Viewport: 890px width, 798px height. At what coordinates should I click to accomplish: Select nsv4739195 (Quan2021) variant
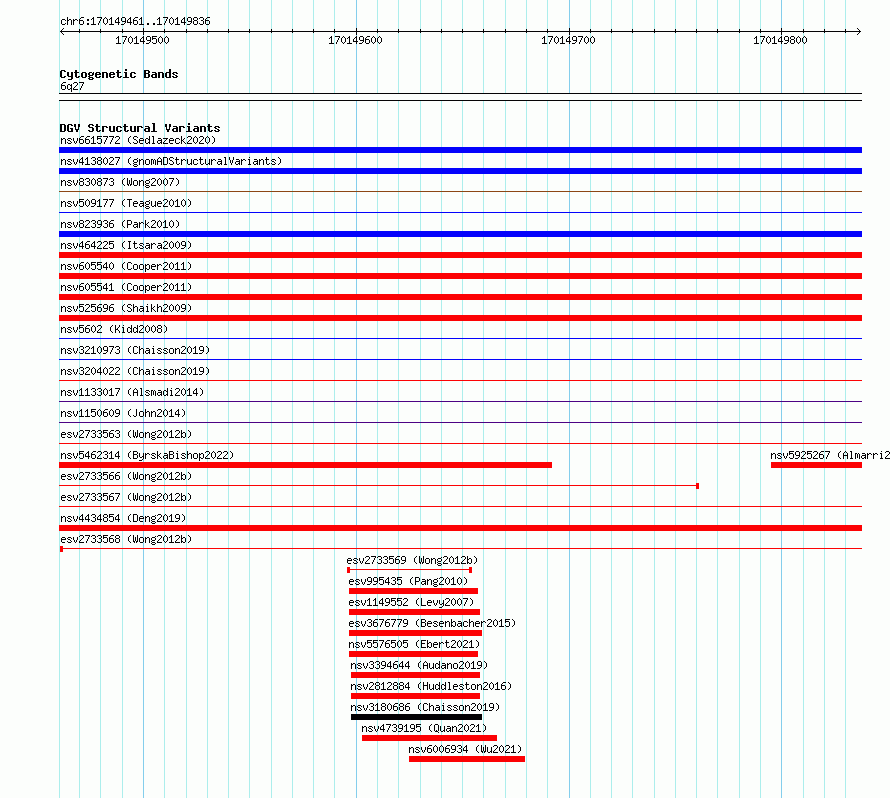pos(424,728)
